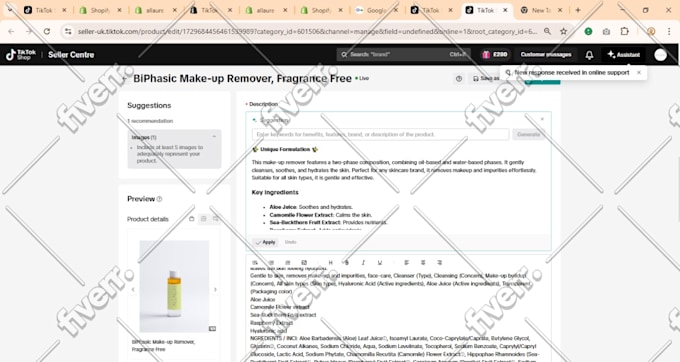The width and height of the screenshot is (680, 362).
Task: Dismiss the online support notification
Action: point(639,73)
